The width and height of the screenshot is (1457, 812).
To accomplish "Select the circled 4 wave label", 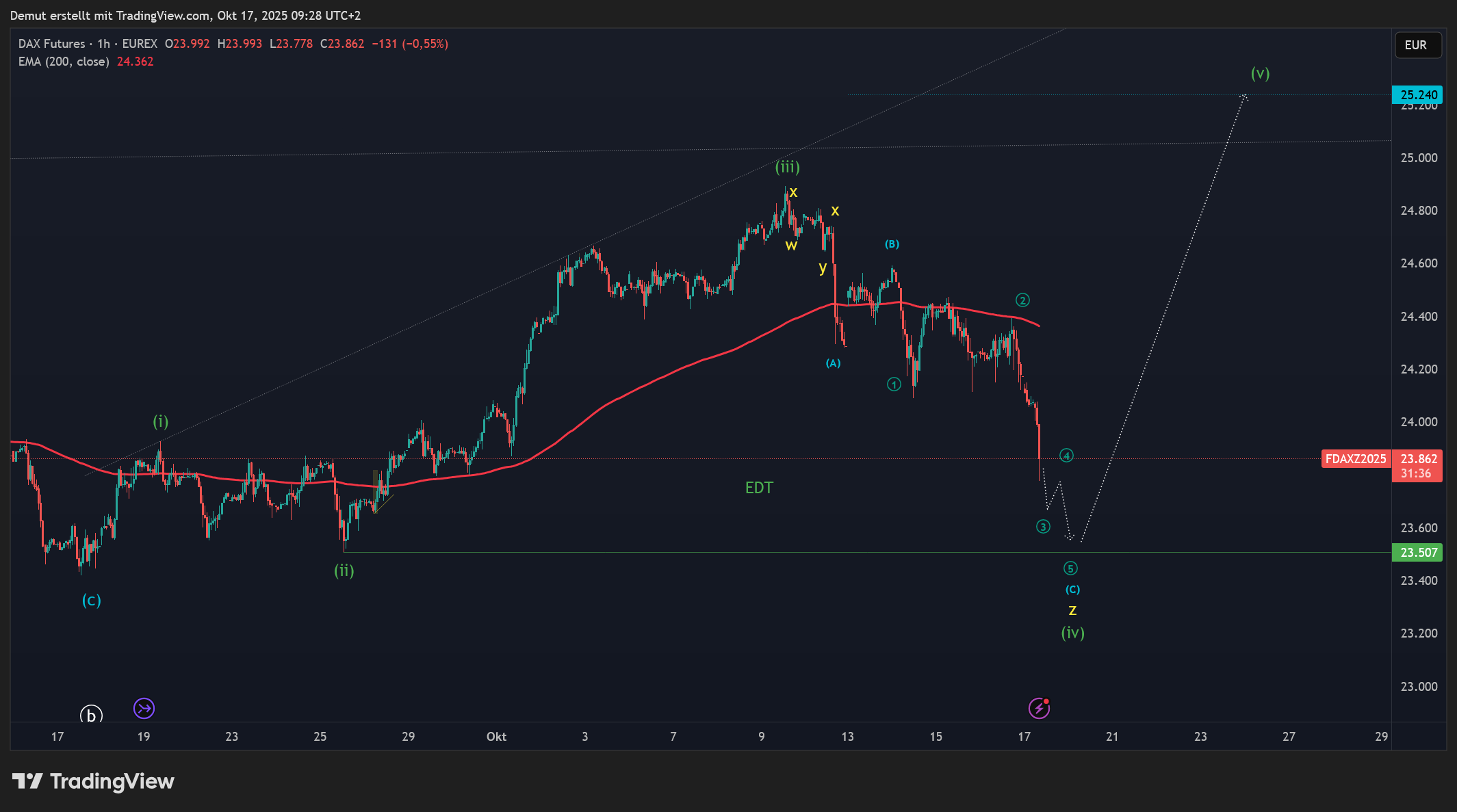I will [1066, 456].
